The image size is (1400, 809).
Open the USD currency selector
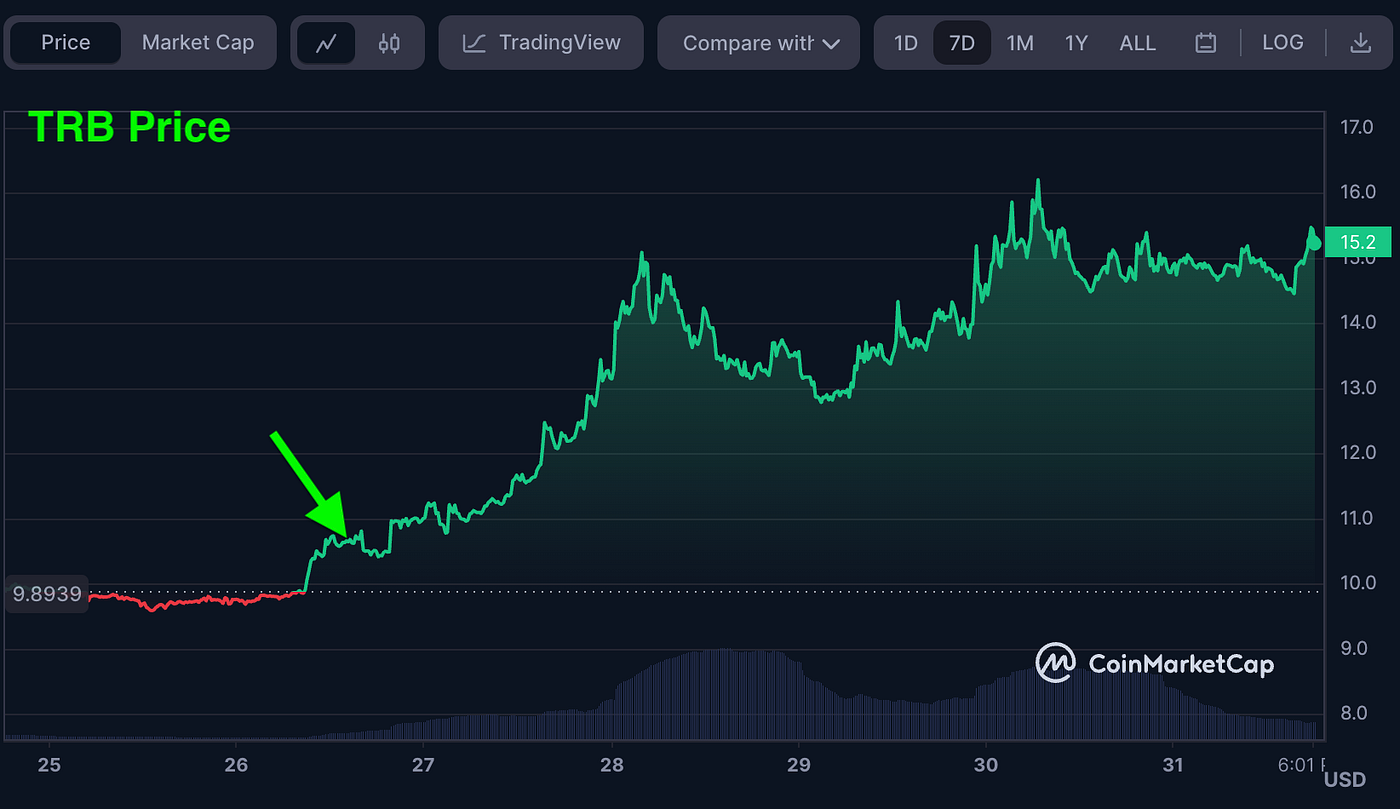coord(1345,779)
